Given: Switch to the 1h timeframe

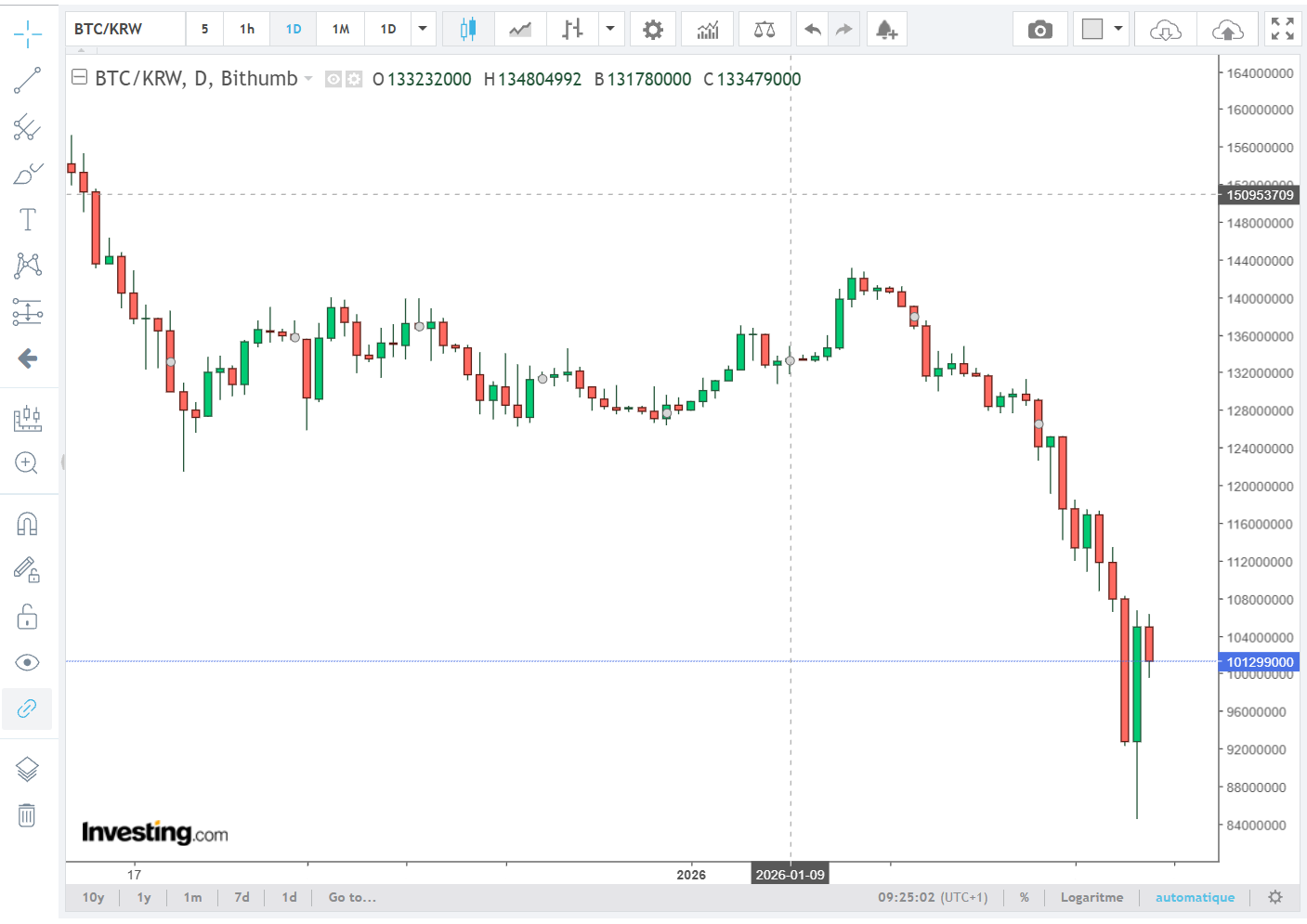Looking at the screenshot, I should tap(247, 29).
